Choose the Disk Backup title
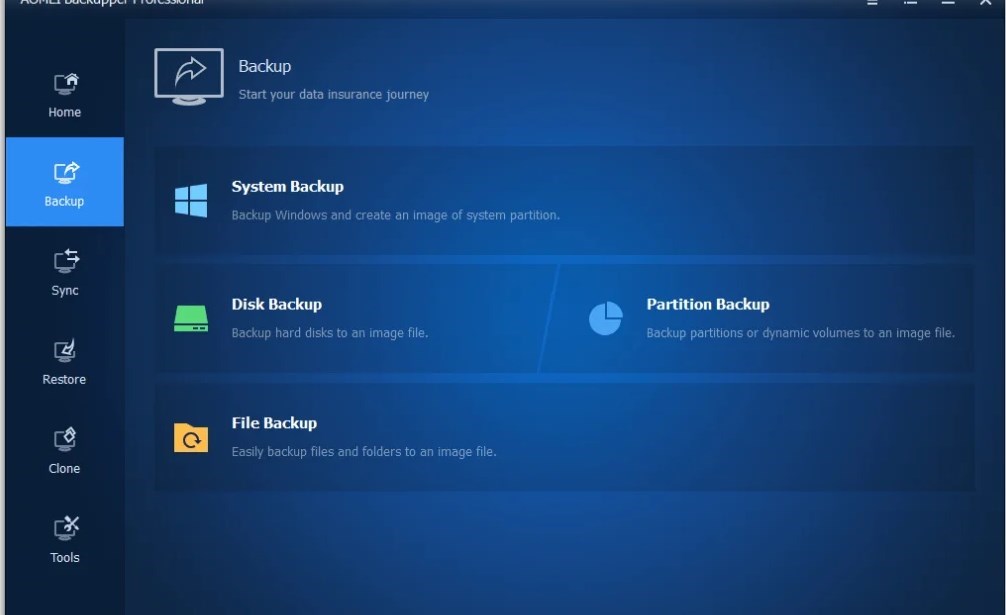 click(x=277, y=305)
